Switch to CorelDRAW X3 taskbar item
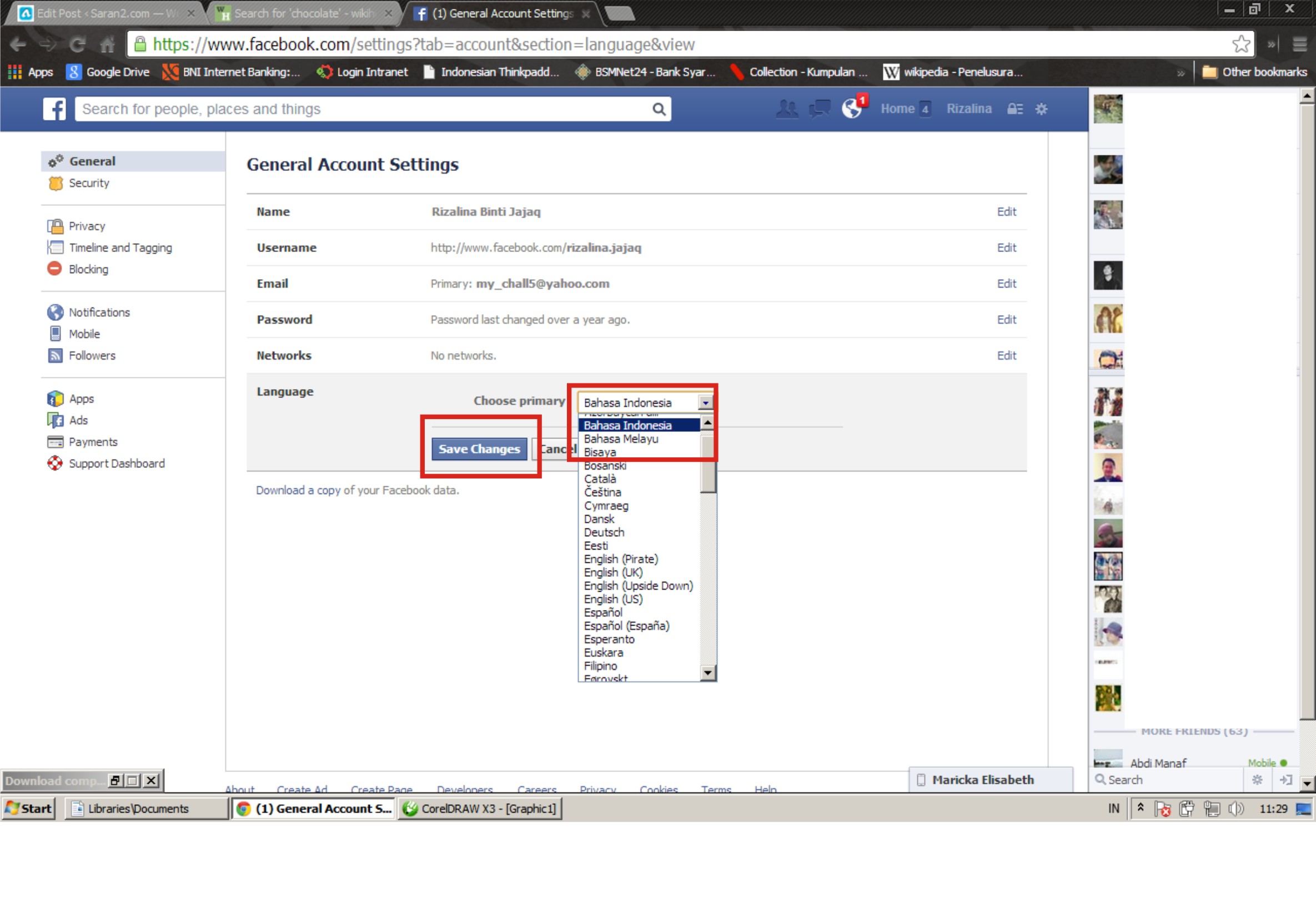The height and width of the screenshot is (902, 1316). pos(480,809)
